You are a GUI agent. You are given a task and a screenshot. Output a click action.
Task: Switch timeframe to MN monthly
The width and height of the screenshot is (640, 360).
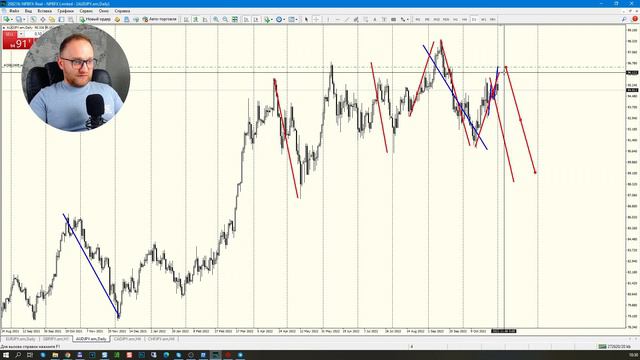coord(493,19)
